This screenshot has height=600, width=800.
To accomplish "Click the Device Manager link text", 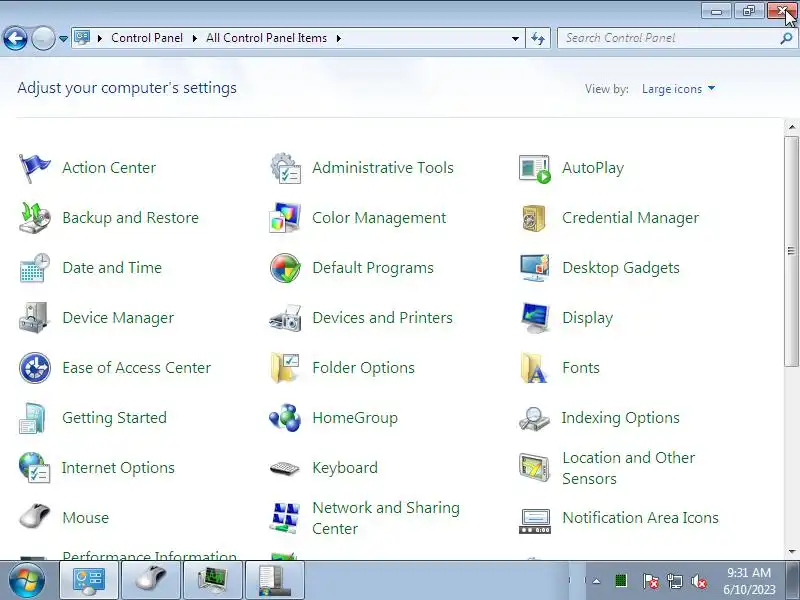I will (x=118, y=318).
